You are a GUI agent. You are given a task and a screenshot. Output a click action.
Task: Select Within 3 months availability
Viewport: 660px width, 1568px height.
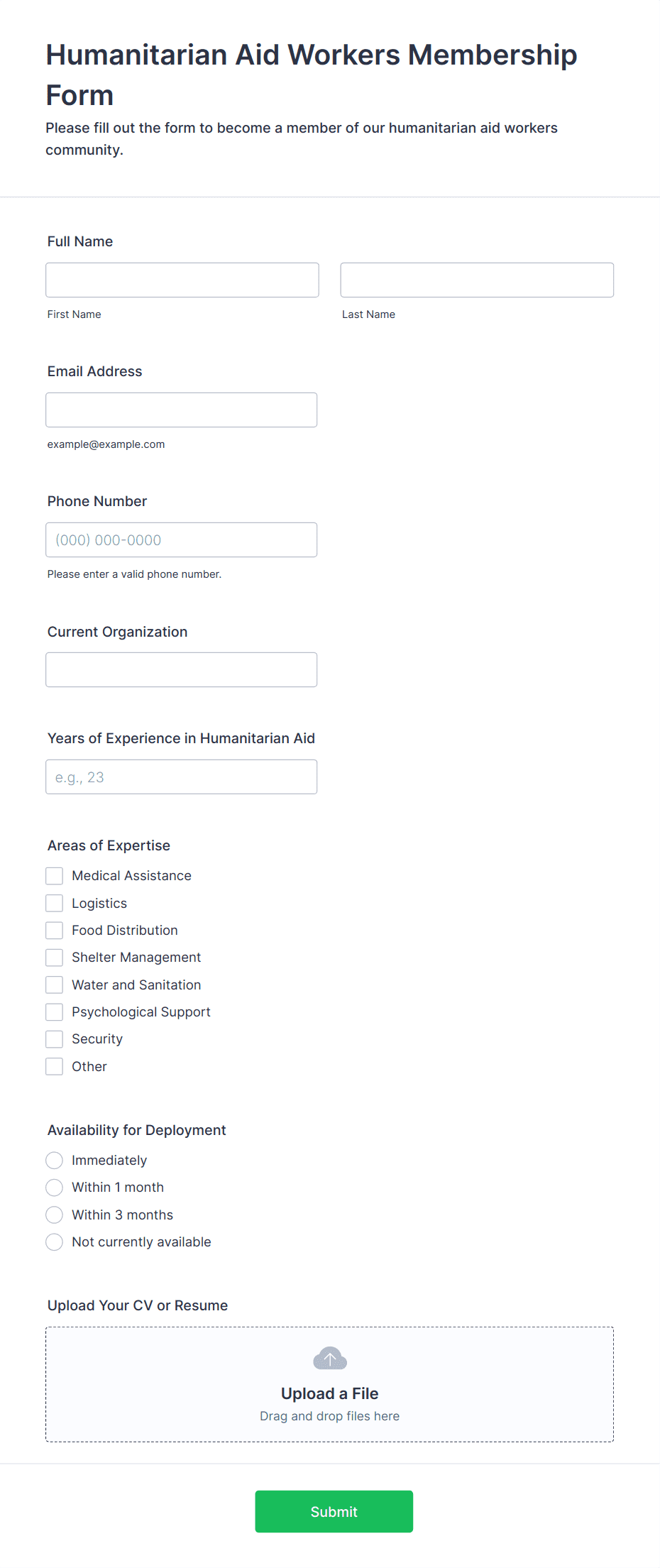[x=55, y=1215]
